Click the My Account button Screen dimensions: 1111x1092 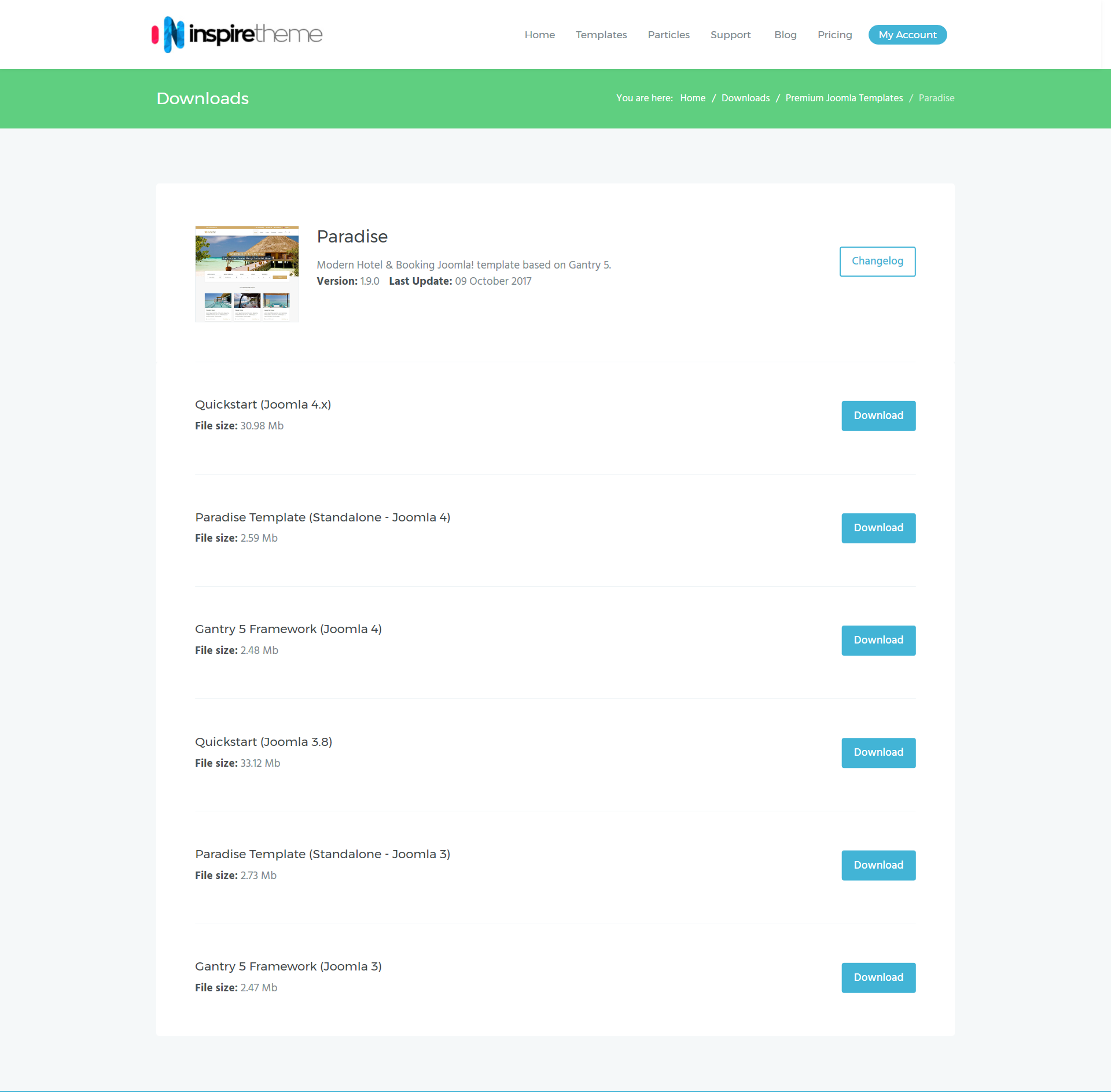(907, 35)
